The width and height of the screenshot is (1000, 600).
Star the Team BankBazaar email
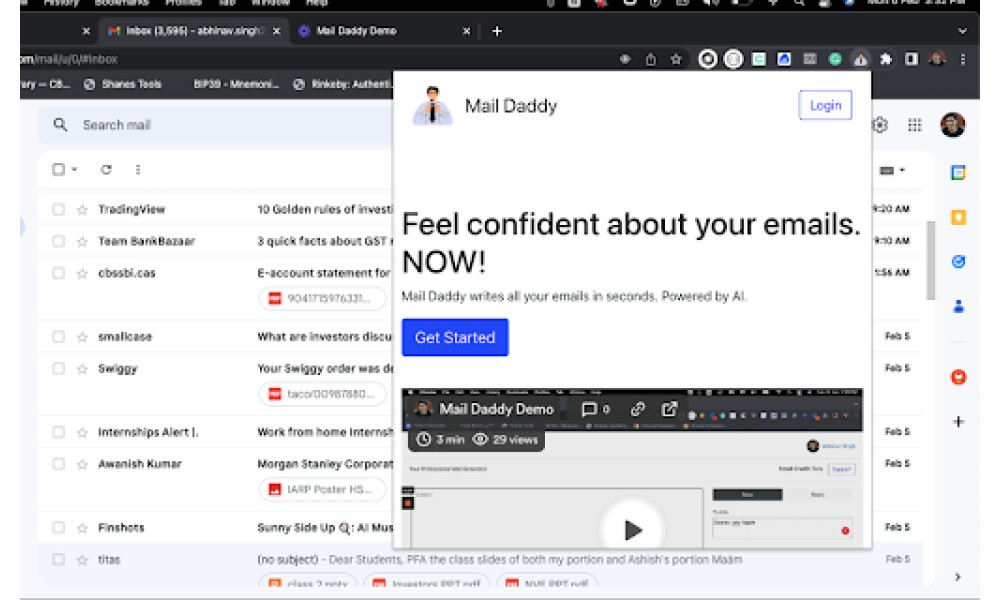point(82,241)
